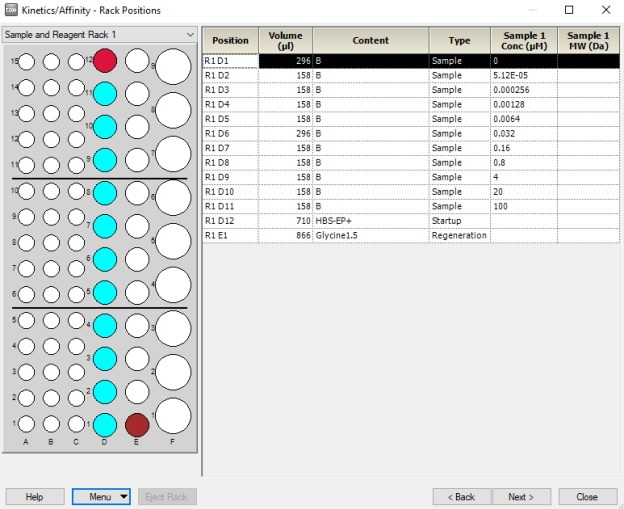Go Back to previous step
624x509 pixels.
coord(461,496)
